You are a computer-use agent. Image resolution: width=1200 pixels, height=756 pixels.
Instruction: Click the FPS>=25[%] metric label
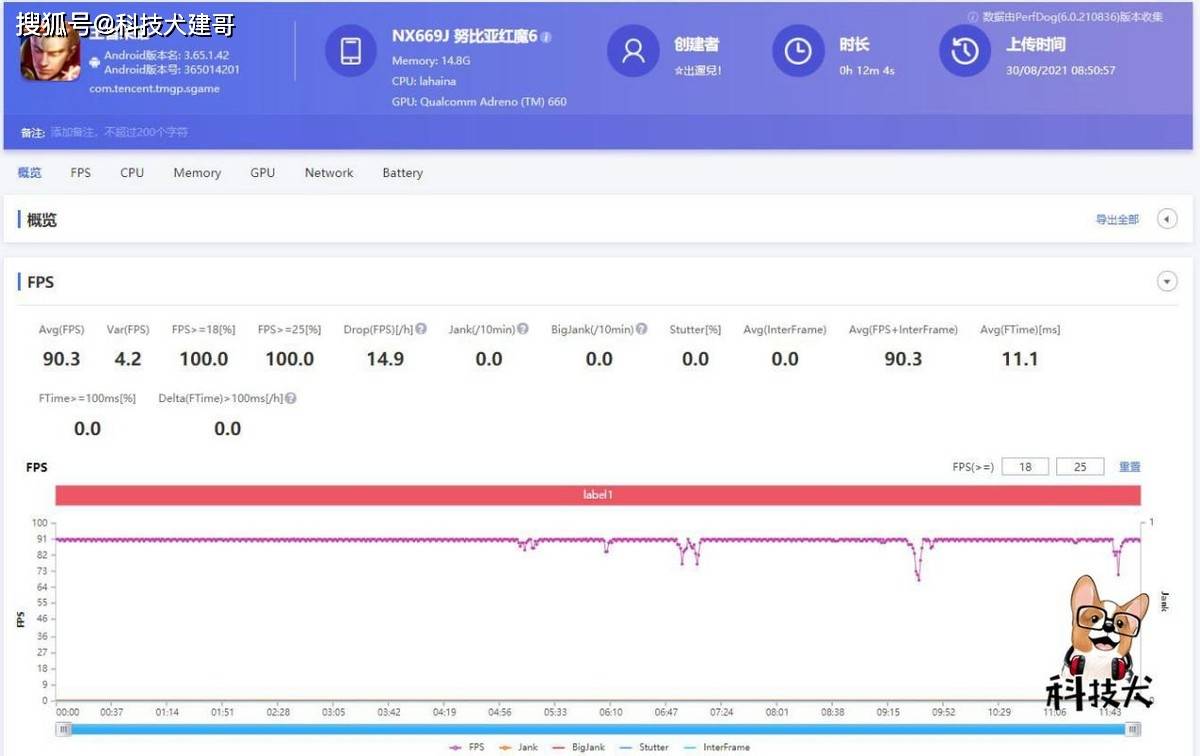(x=290, y=329)
